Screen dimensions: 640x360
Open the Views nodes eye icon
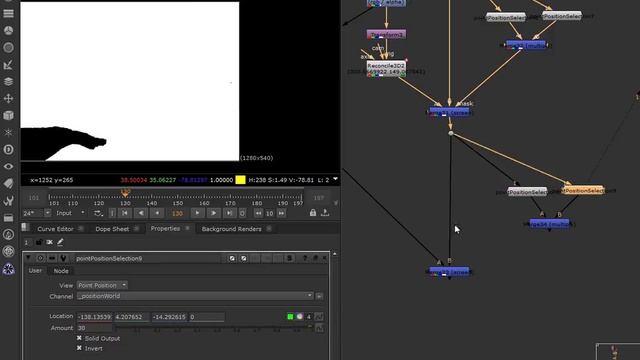click(8, 167)
